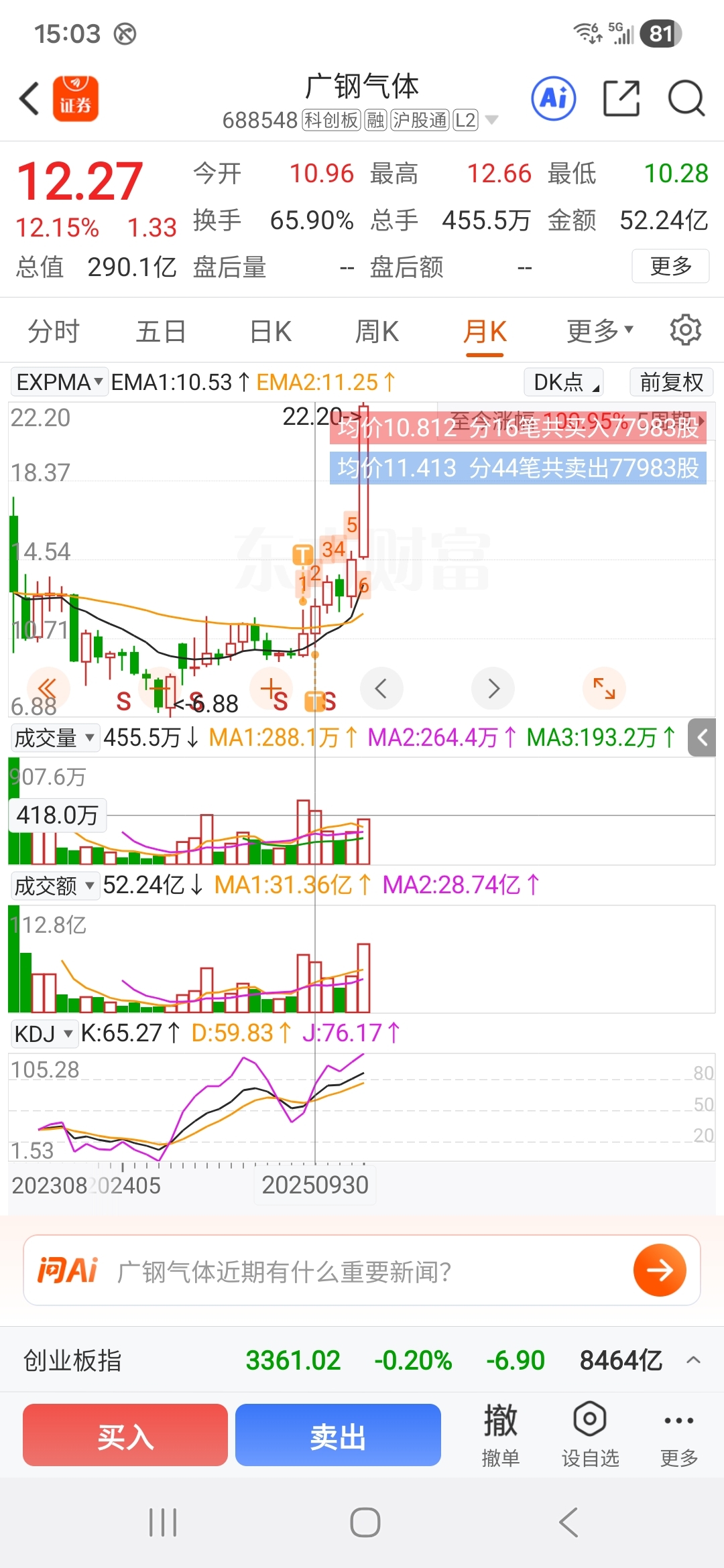724x1568 pixels.
Task: Tap EMA2:11.25 indicator readout
Action: (x=326, y=382)
